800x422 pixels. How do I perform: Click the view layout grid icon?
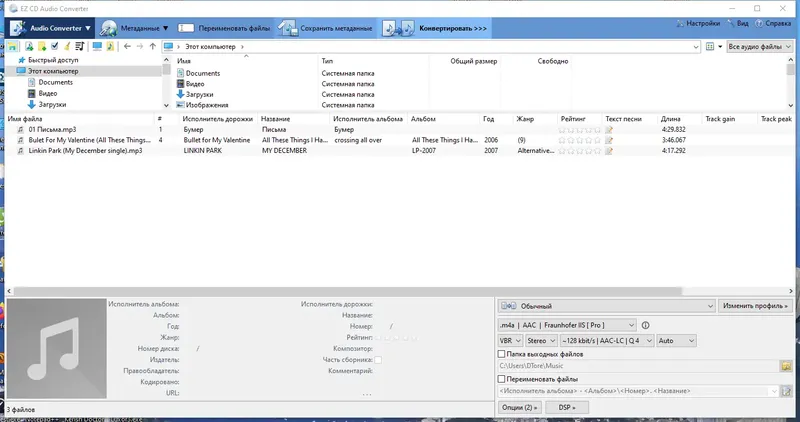[710, 46]
